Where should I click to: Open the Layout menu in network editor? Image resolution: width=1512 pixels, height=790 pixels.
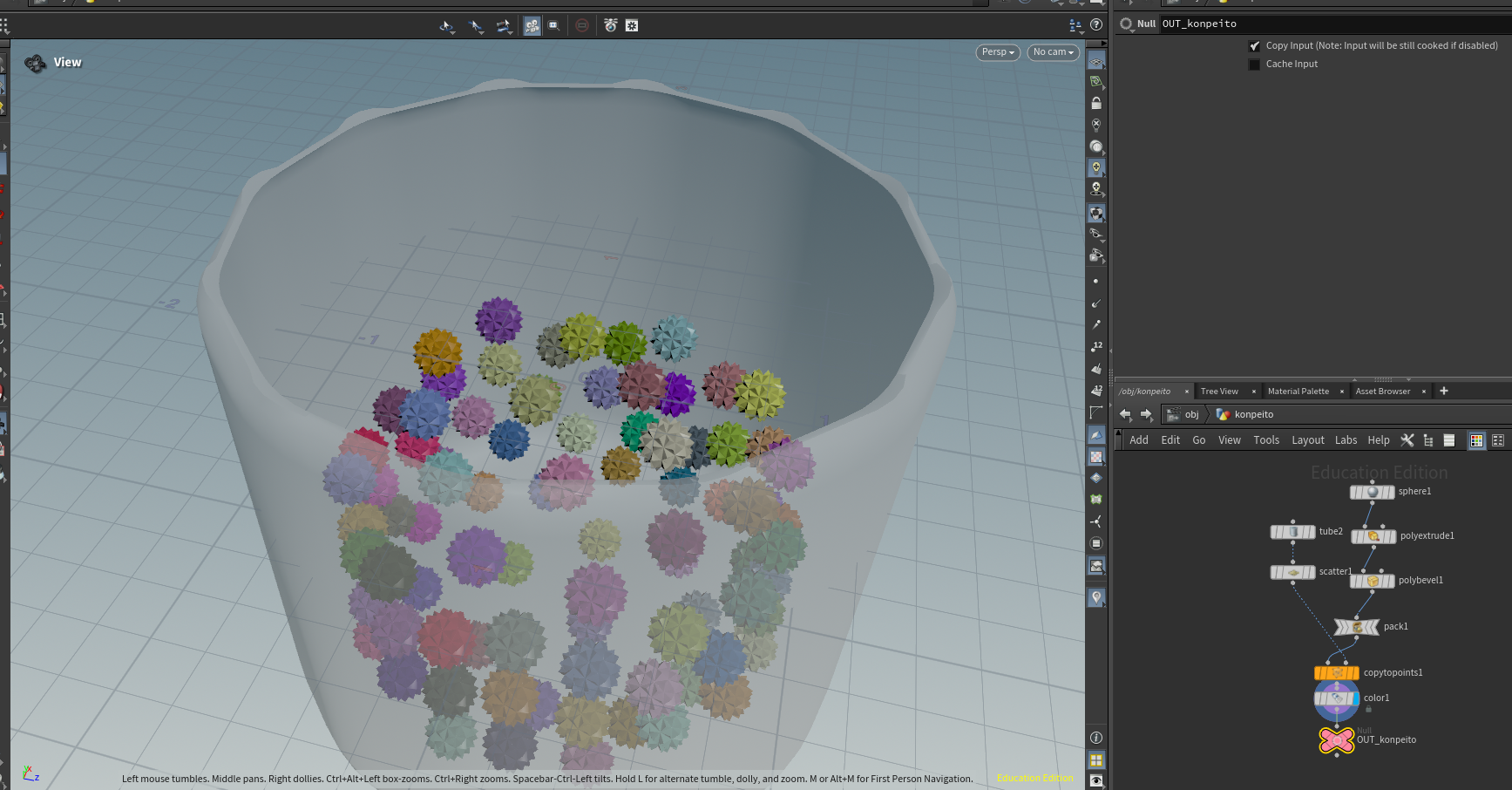pyautogui.click(x=1307, y=440)
